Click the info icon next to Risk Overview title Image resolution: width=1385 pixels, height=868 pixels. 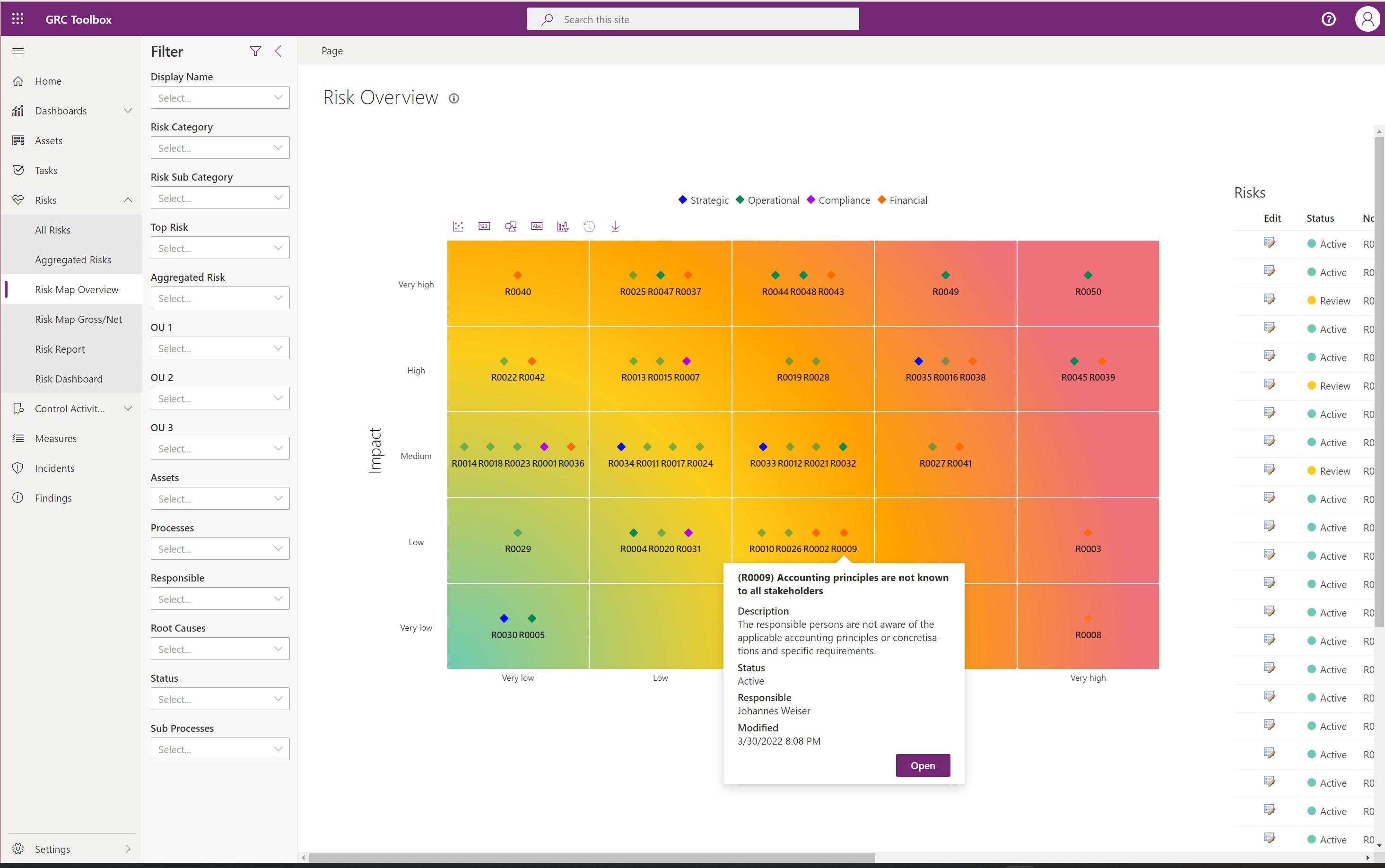point(454,98)
